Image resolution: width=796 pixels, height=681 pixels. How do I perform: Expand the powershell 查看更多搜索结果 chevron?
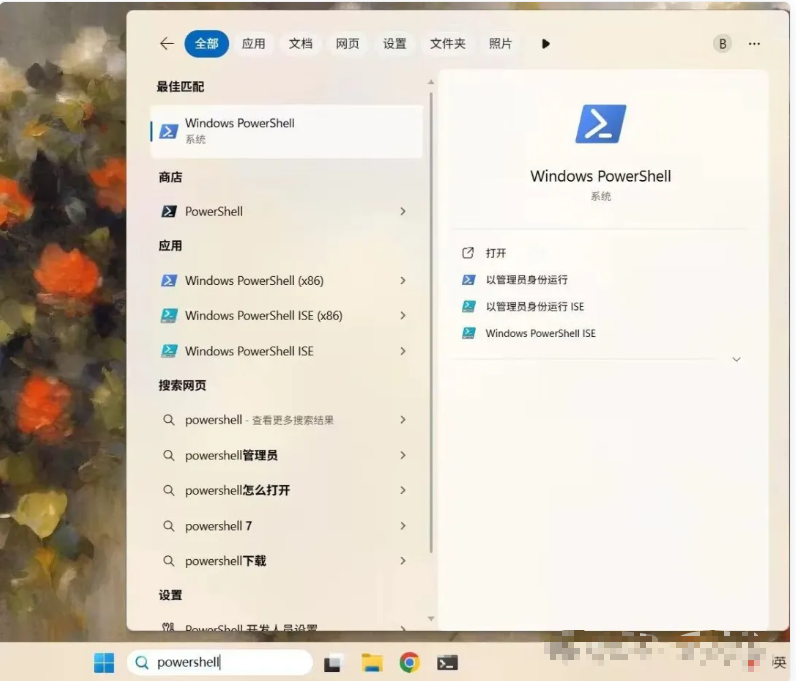point(403,420)
